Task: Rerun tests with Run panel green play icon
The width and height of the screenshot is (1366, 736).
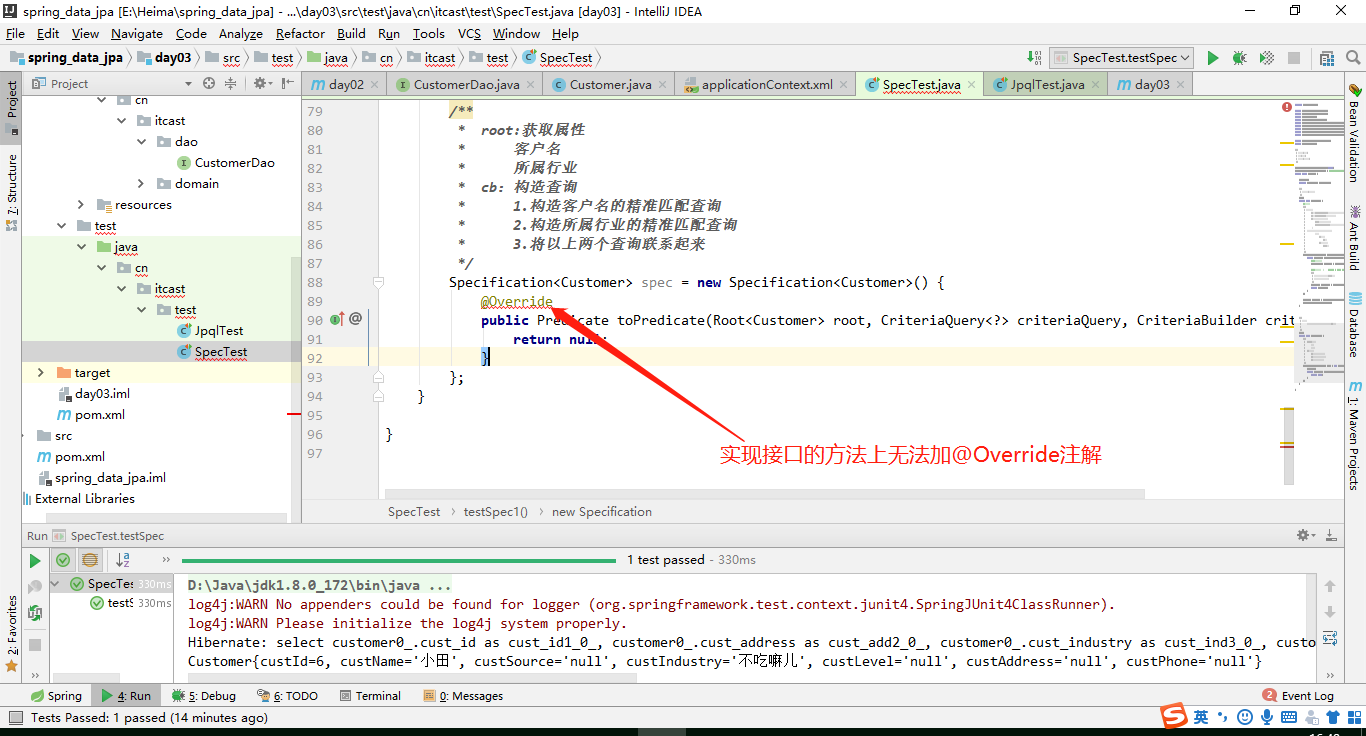Action: (35, 561)
